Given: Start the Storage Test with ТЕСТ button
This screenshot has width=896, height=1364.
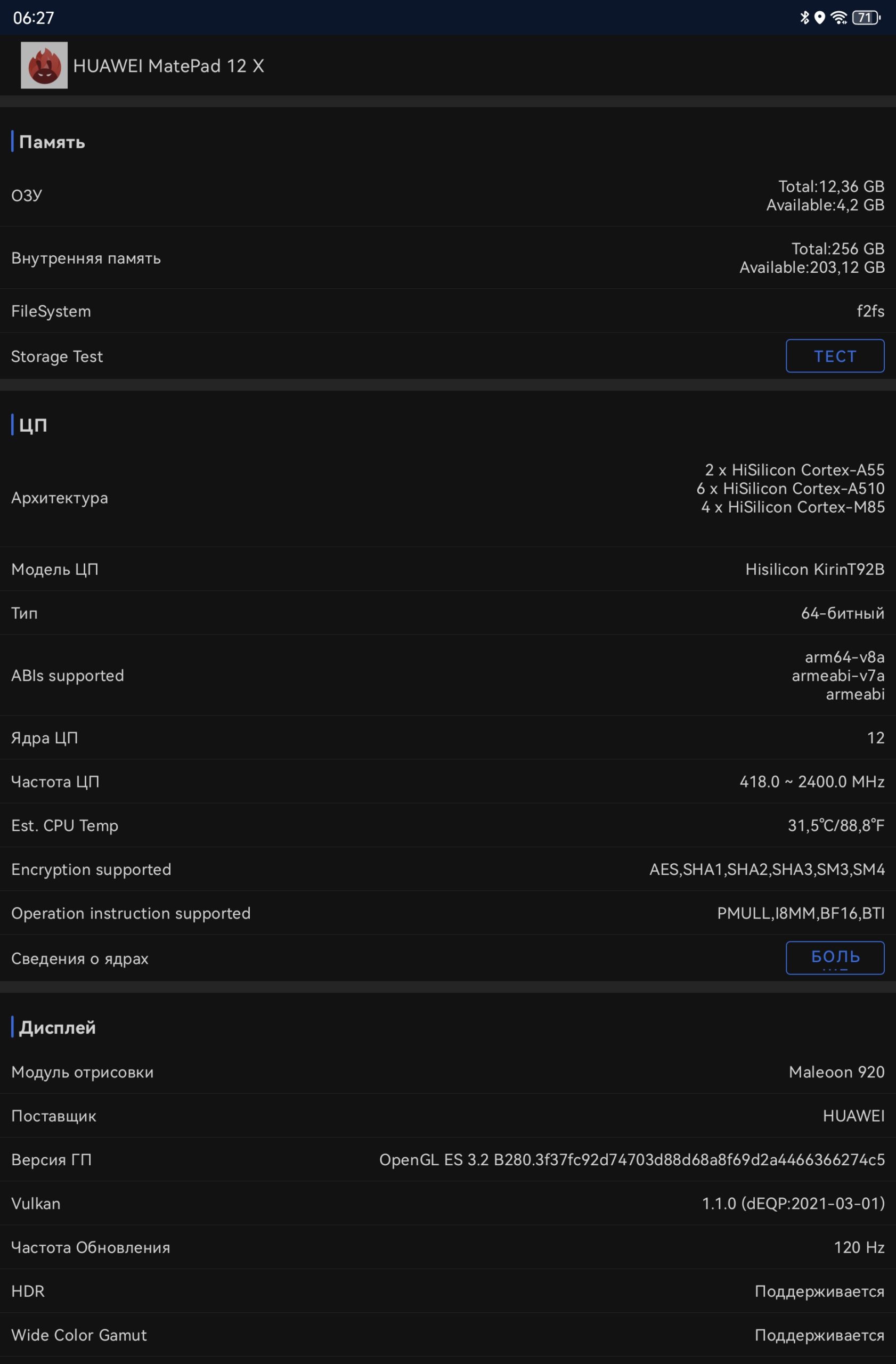Looking at the screenshot, I should coord(835,356).
